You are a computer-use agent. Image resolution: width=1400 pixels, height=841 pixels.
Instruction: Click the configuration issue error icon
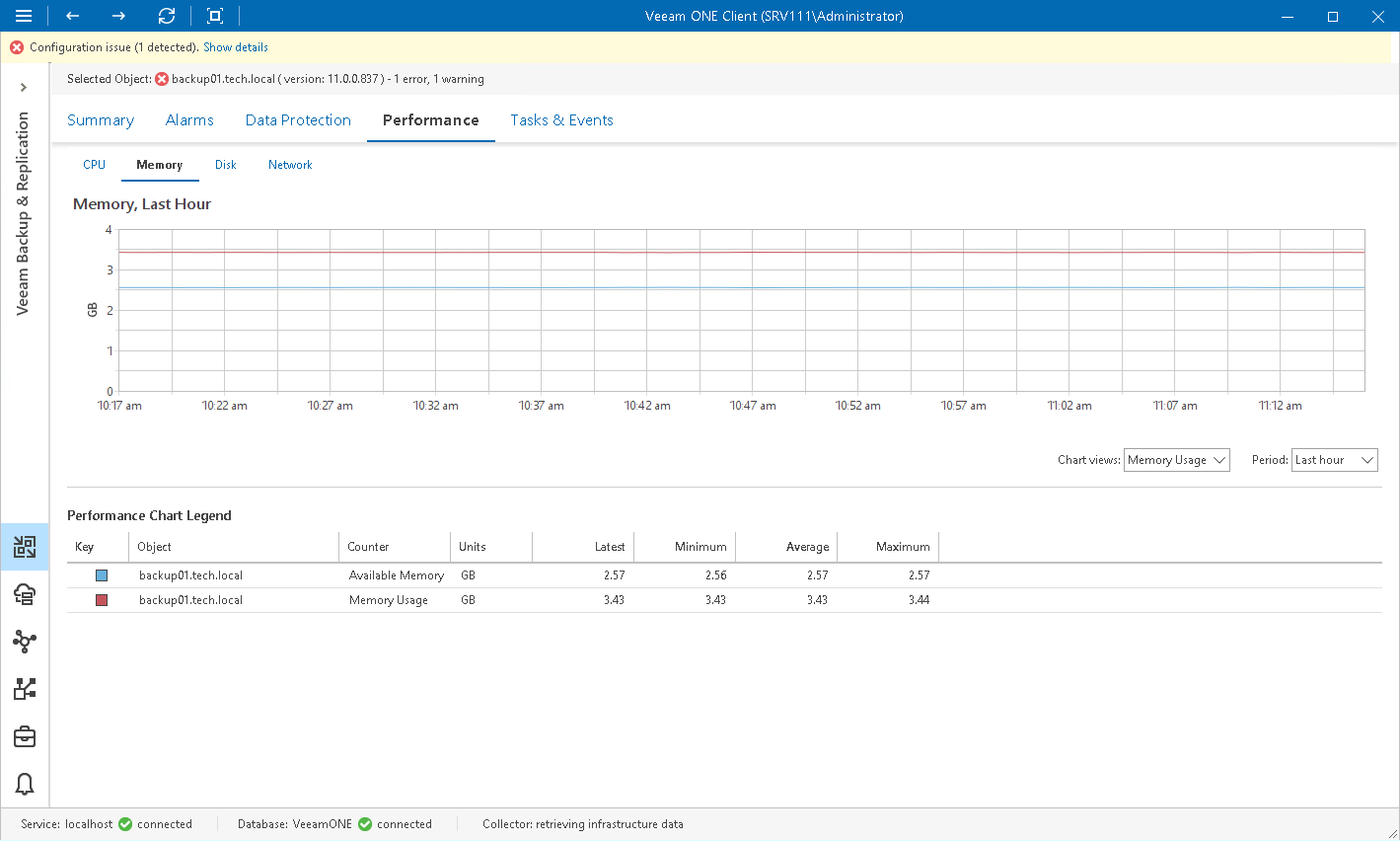tap(17, 47)
